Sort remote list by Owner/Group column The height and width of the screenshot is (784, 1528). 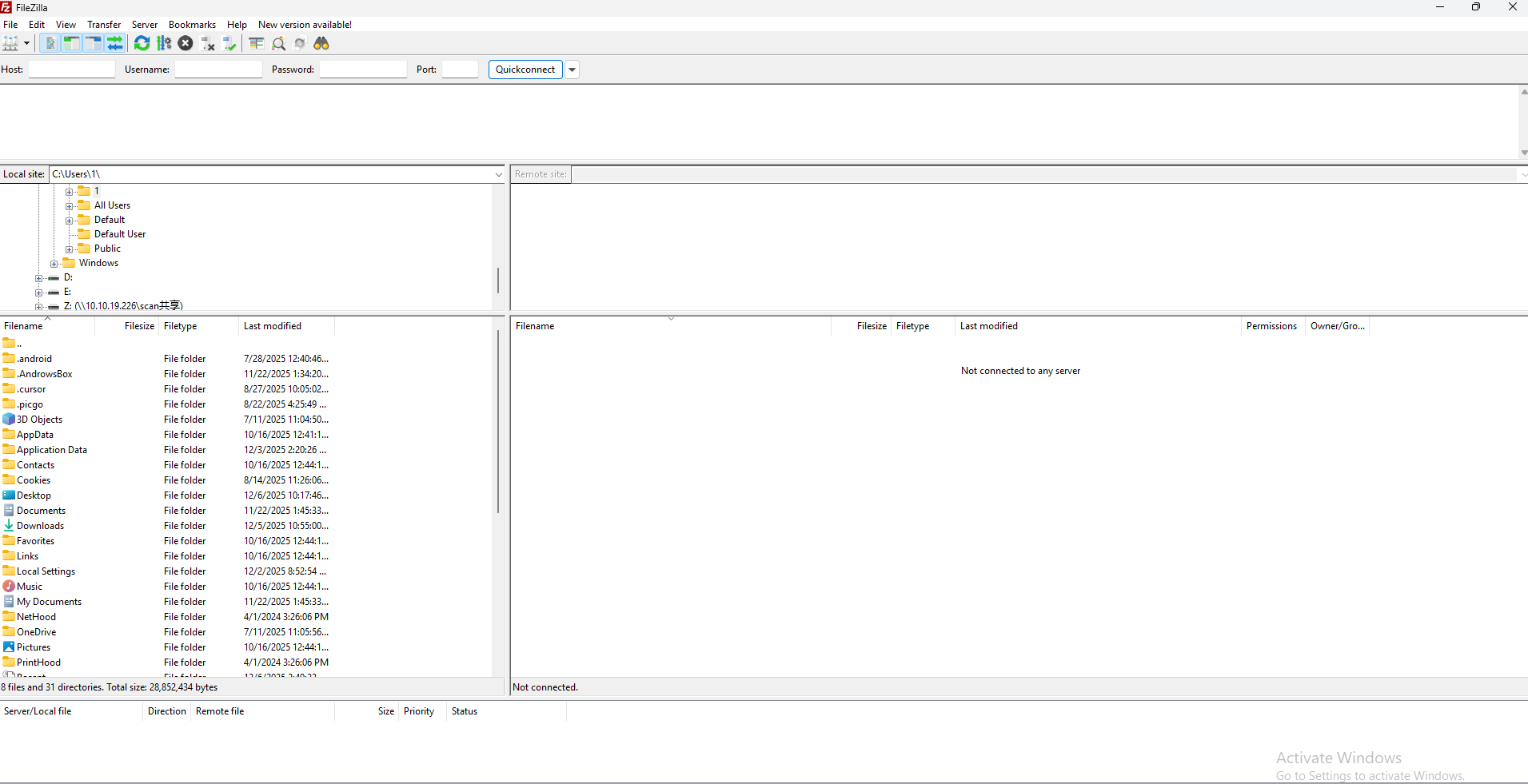coord(1338,326)
